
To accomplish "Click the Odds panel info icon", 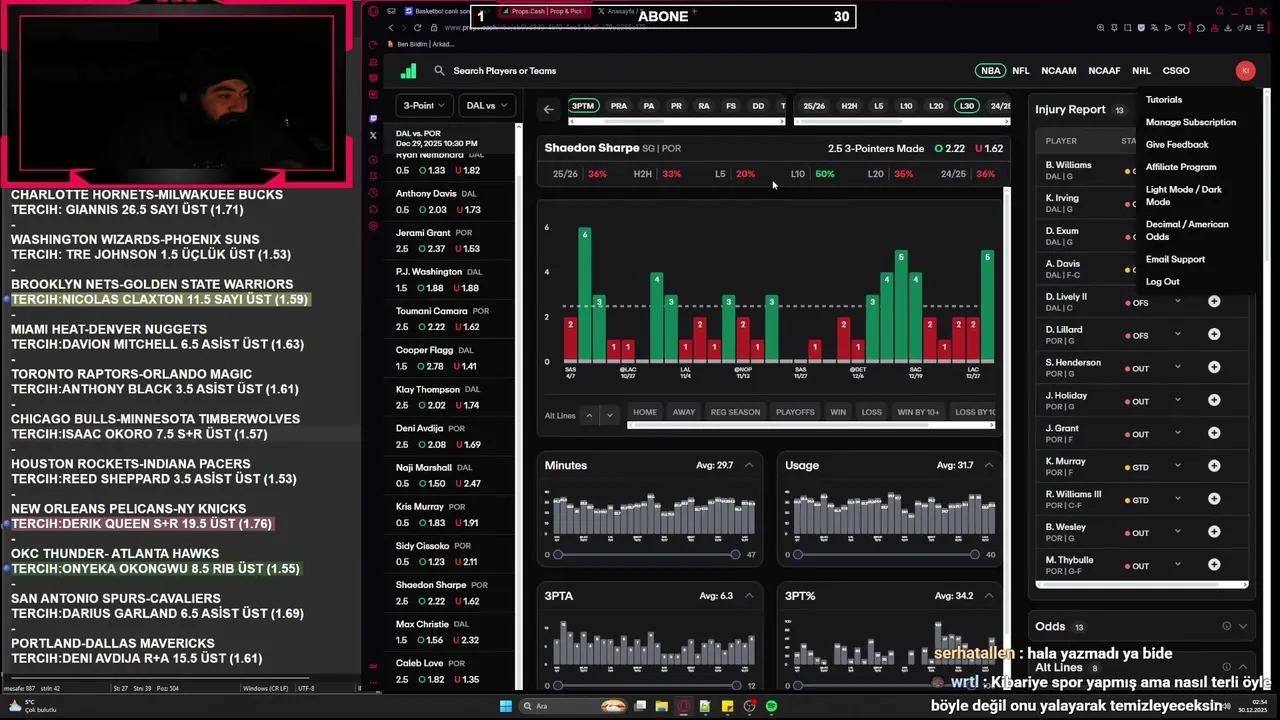I will point(1226,626).
